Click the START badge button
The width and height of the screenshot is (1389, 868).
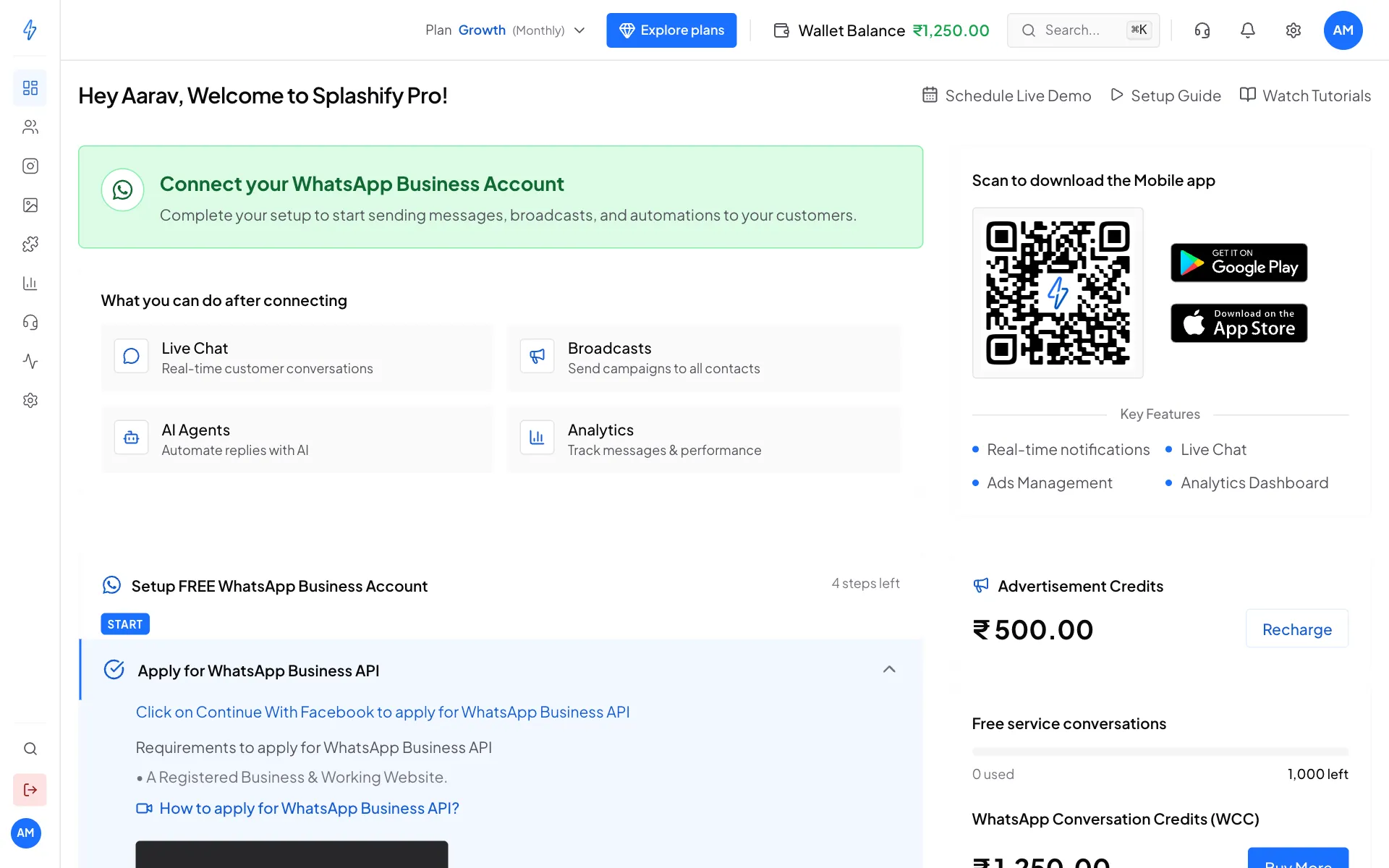click(x=125, y=624)
